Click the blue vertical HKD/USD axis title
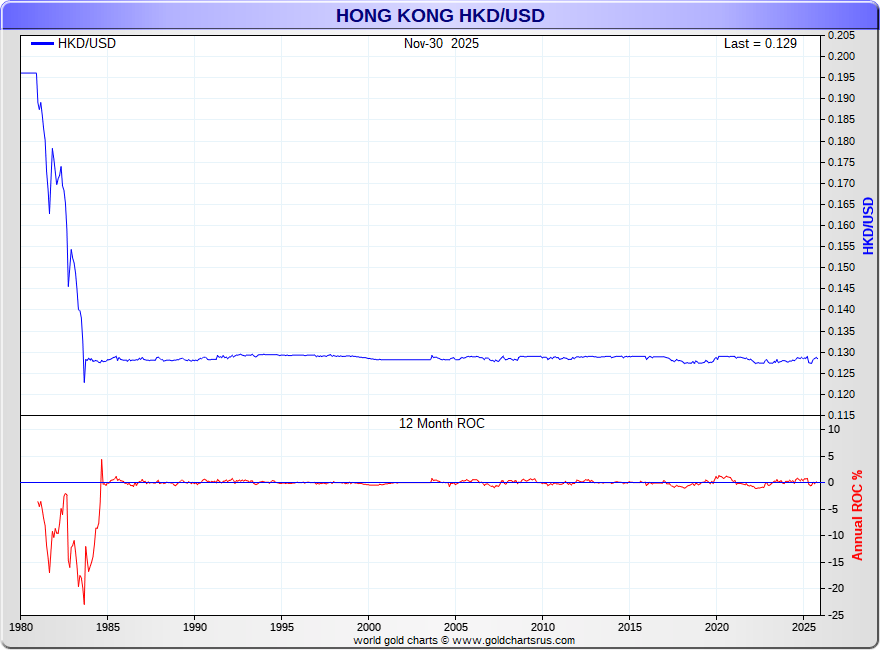880x650 pixels. (868, 226)
